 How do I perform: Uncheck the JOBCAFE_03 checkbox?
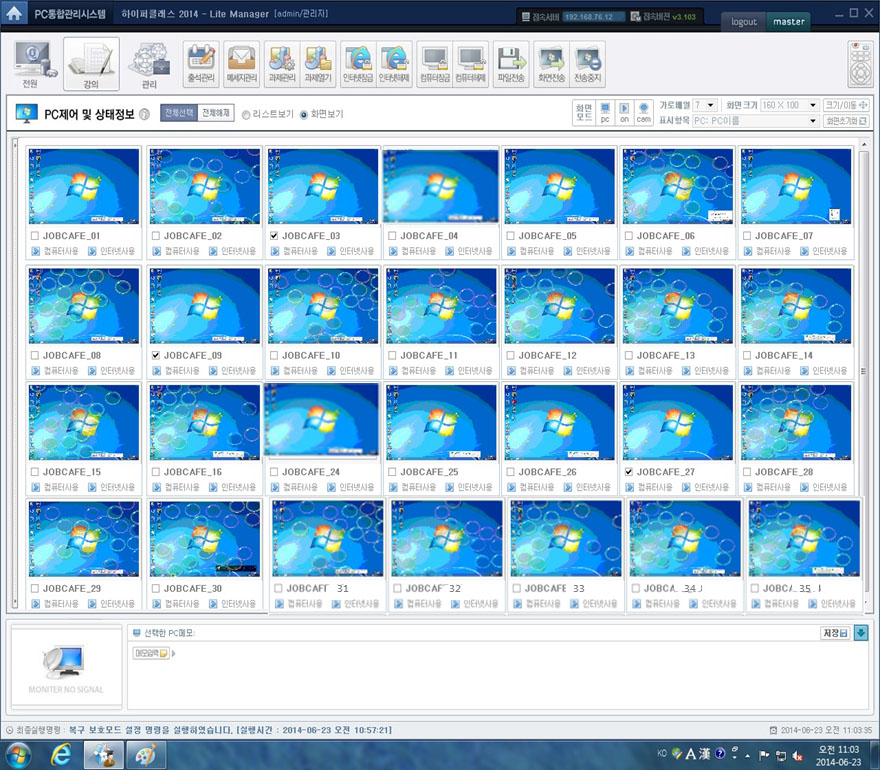click(x=274, y=236)
